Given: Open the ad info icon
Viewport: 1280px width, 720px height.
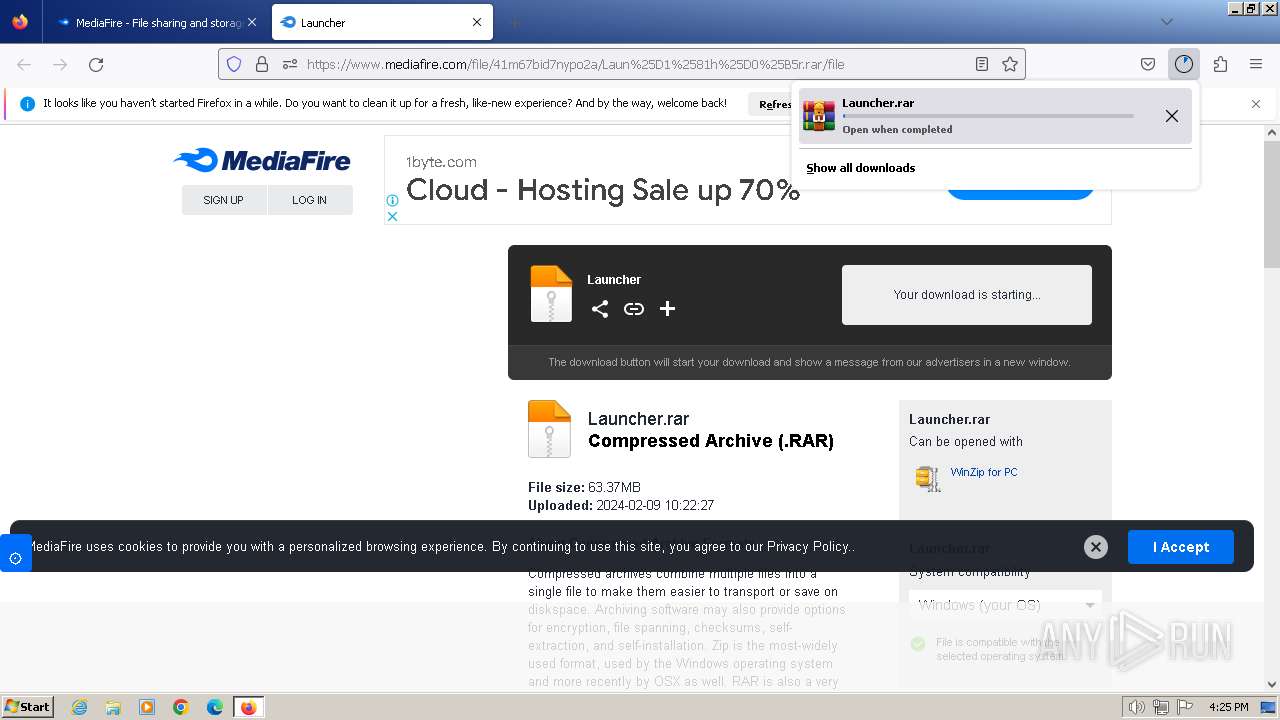Looking at the screenshot, I should [x=393, y=200].
